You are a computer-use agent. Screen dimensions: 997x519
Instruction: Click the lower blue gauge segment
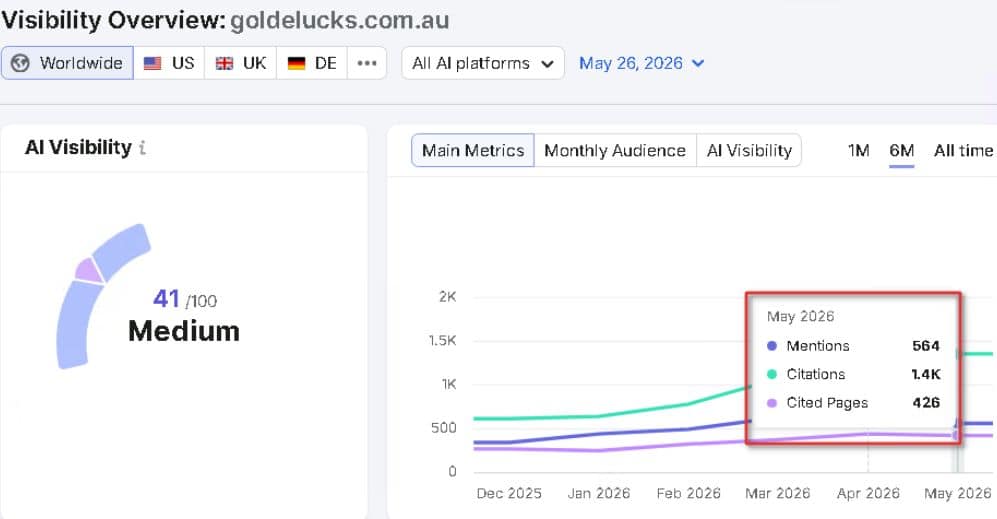click(x=77, y=326)
